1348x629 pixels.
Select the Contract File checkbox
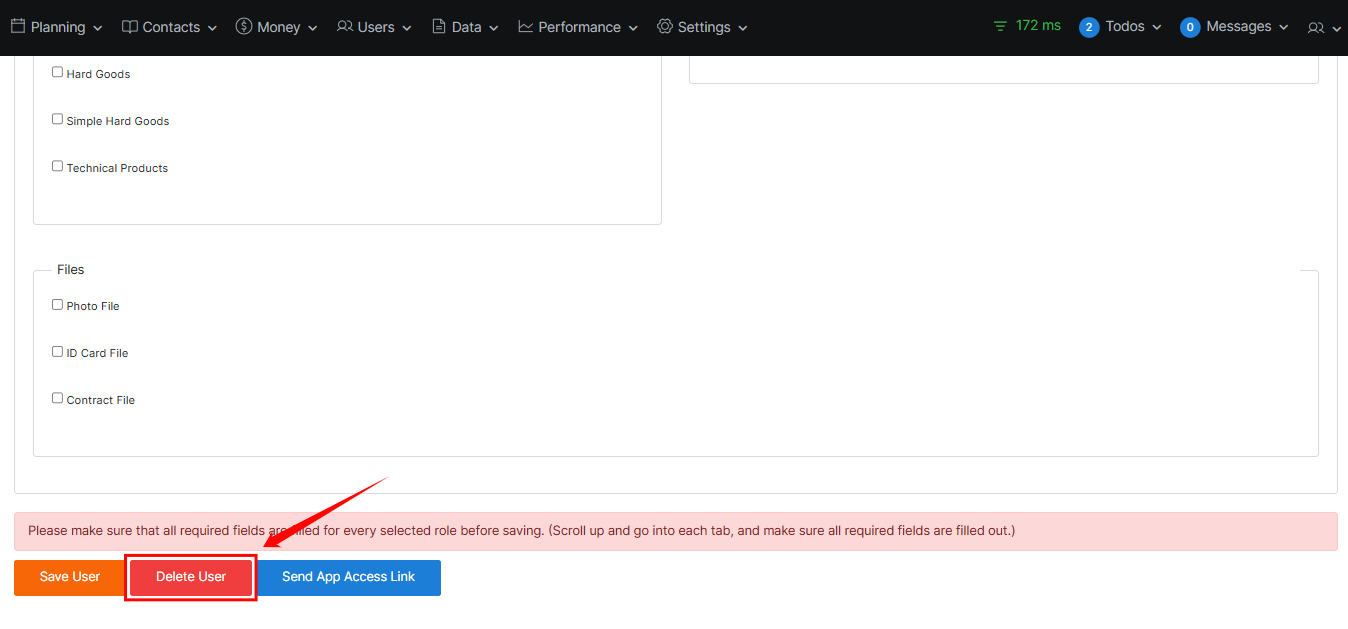58,398
